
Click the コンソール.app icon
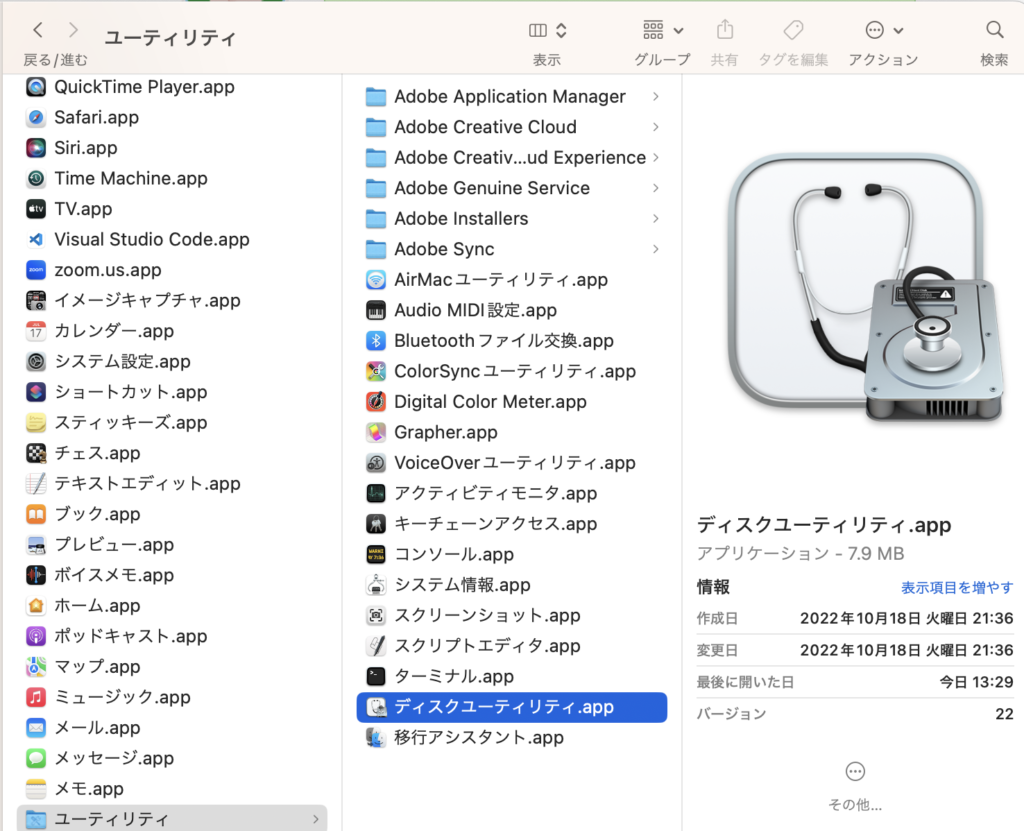(376, 554)
